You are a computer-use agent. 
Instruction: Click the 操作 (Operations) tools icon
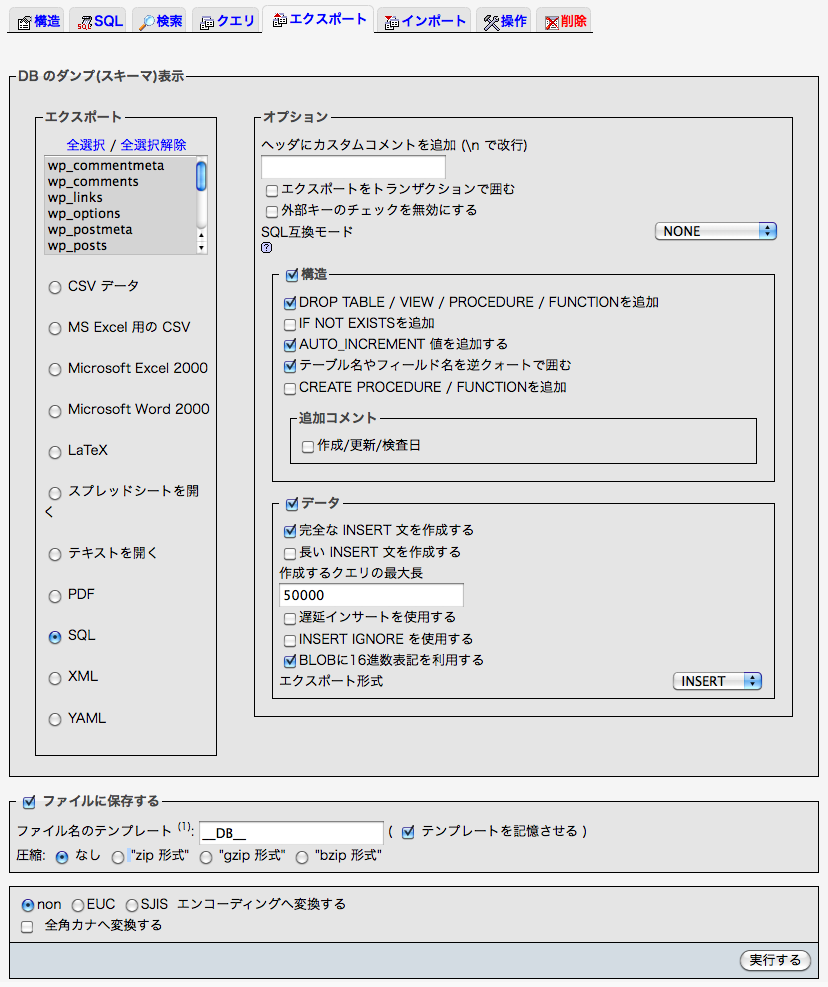[x=491, y=22]
